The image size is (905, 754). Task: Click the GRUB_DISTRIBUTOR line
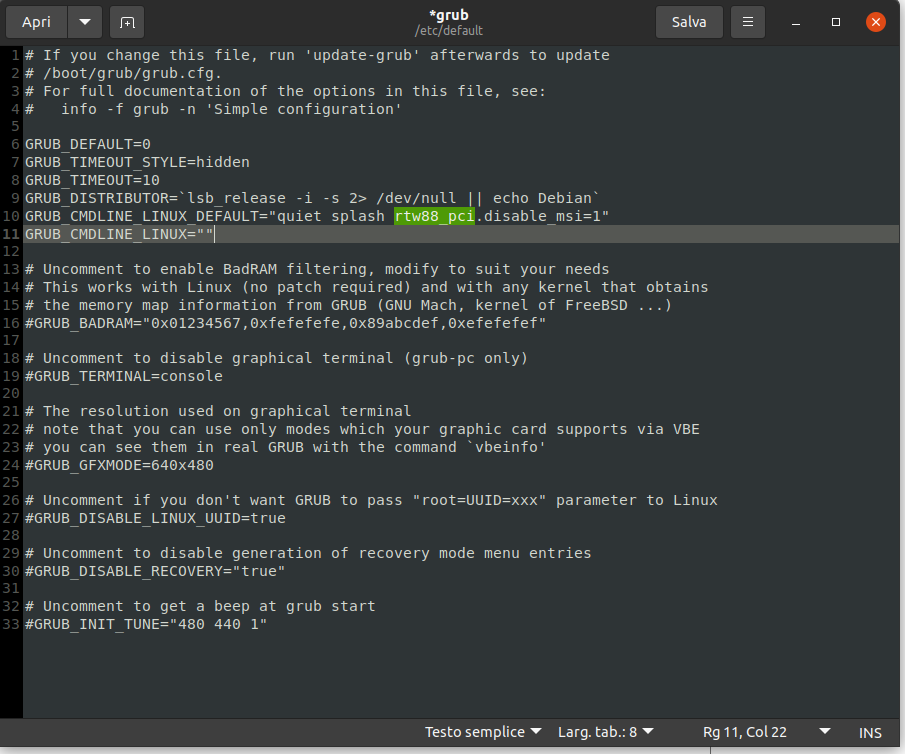312,198
